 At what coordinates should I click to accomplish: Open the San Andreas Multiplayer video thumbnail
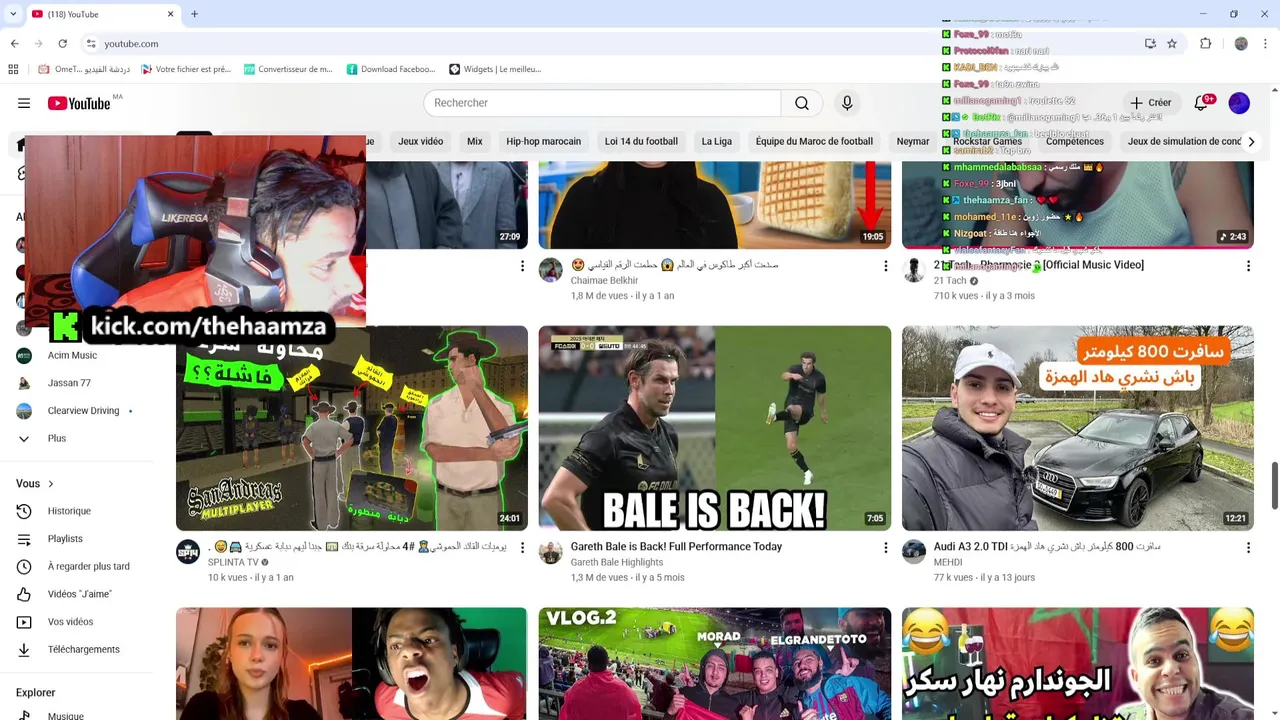click(x=352, y=428)
